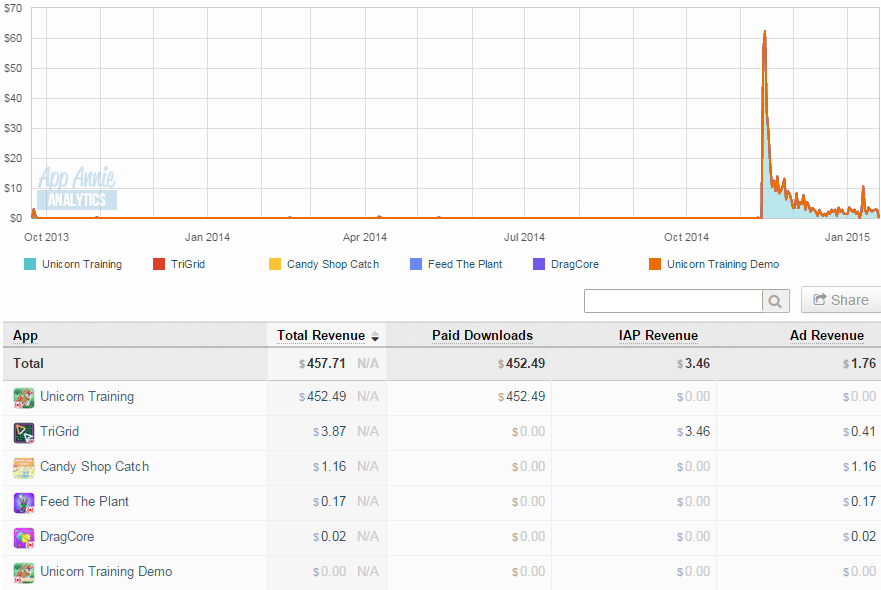881x590 pixels.
Task: Click Jan 2015 axis label
Action: pyautogui.click(x=847, y=237)
